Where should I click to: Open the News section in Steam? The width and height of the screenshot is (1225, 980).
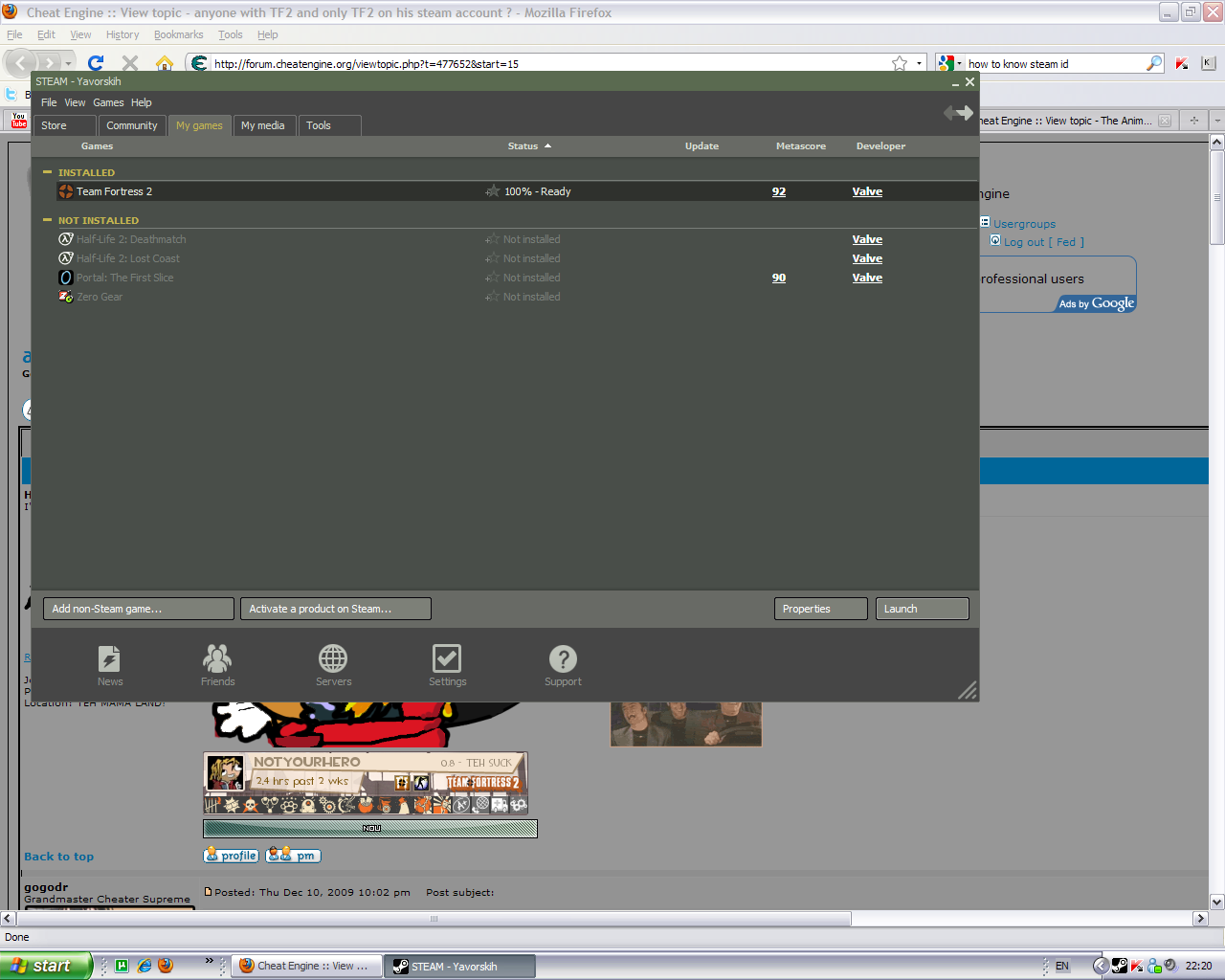click(x=110, y=665)
